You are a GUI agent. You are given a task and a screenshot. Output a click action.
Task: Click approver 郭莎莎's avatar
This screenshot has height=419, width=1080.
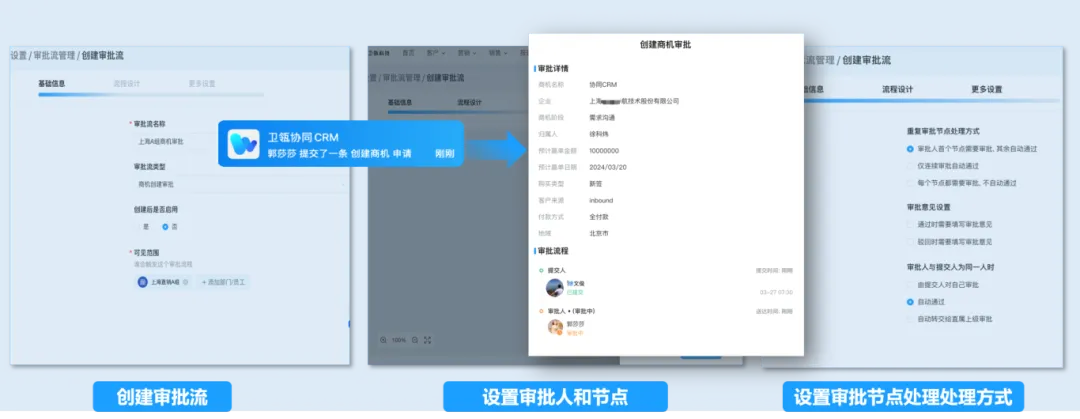(x=554, y=327)
